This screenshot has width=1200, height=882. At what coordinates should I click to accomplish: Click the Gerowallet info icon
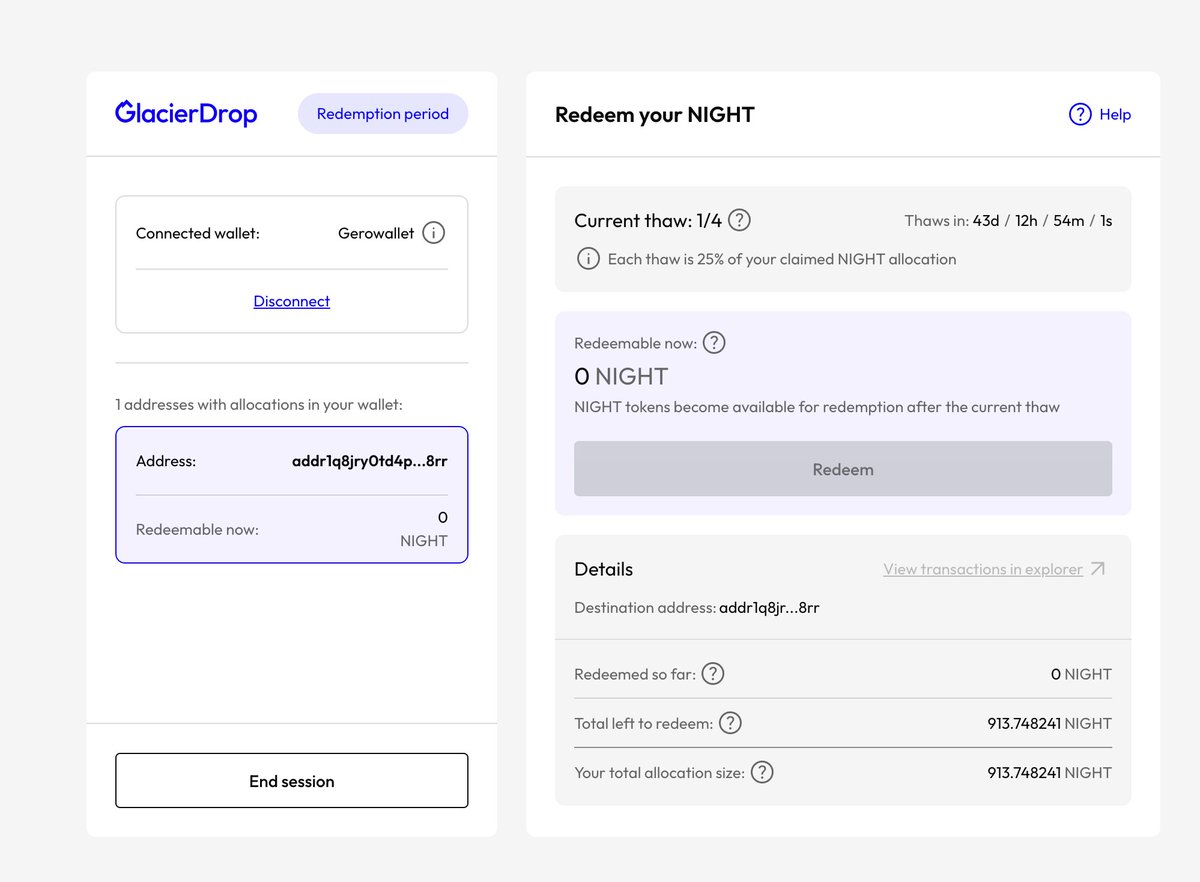point(433,233)
